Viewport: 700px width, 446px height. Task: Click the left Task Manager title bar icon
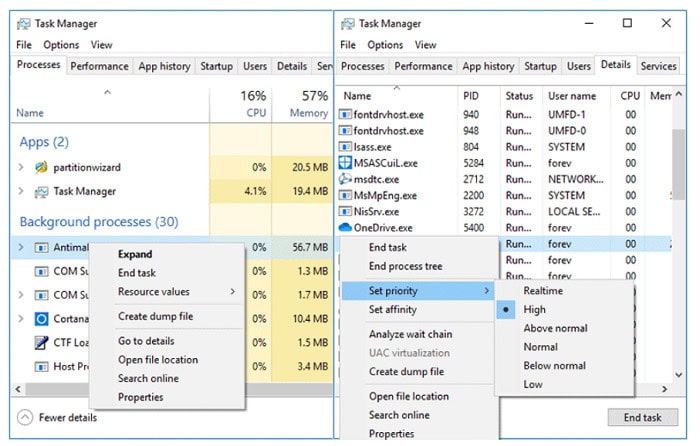click(24, 24)
